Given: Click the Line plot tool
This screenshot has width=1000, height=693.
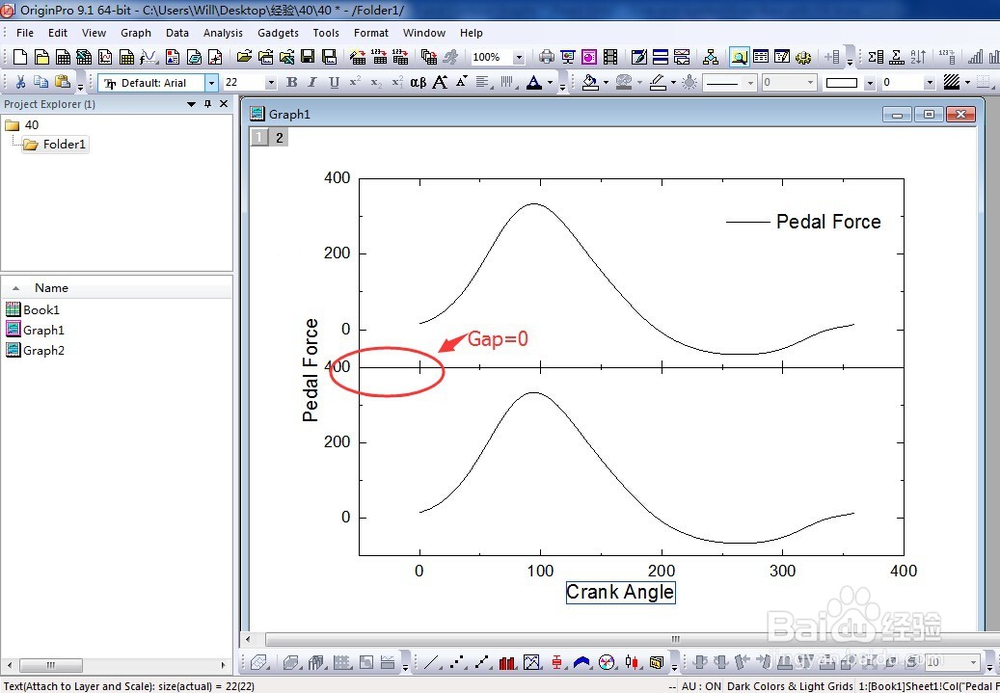Looking at the screenshot, I should [432, 662].
